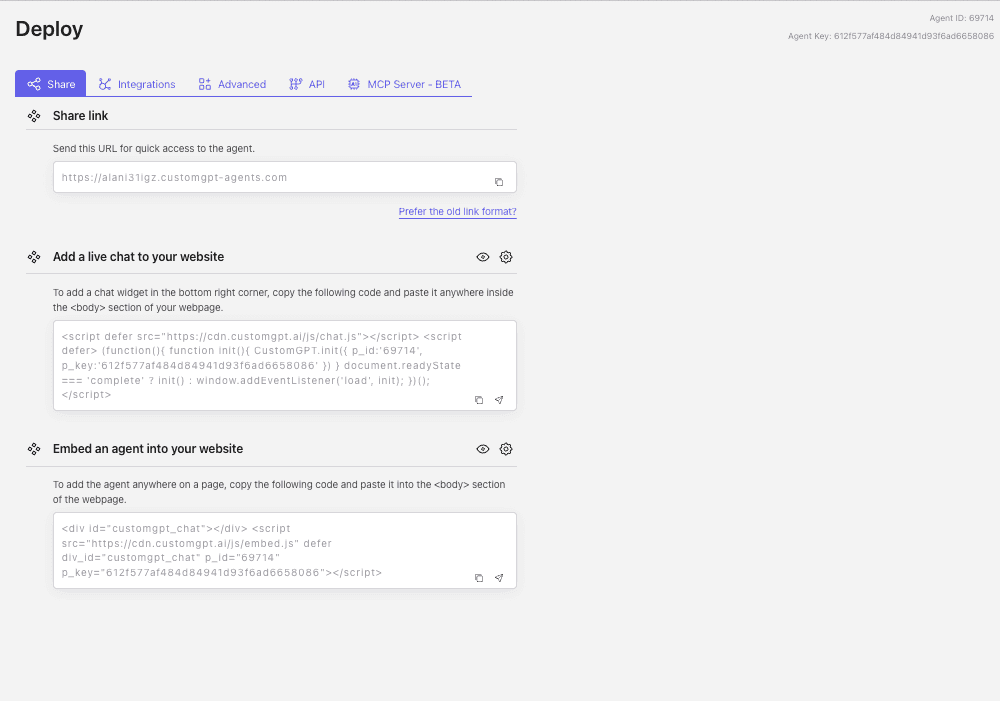Open the Advanced tab
1000x701 pixels.
point(232,84)
